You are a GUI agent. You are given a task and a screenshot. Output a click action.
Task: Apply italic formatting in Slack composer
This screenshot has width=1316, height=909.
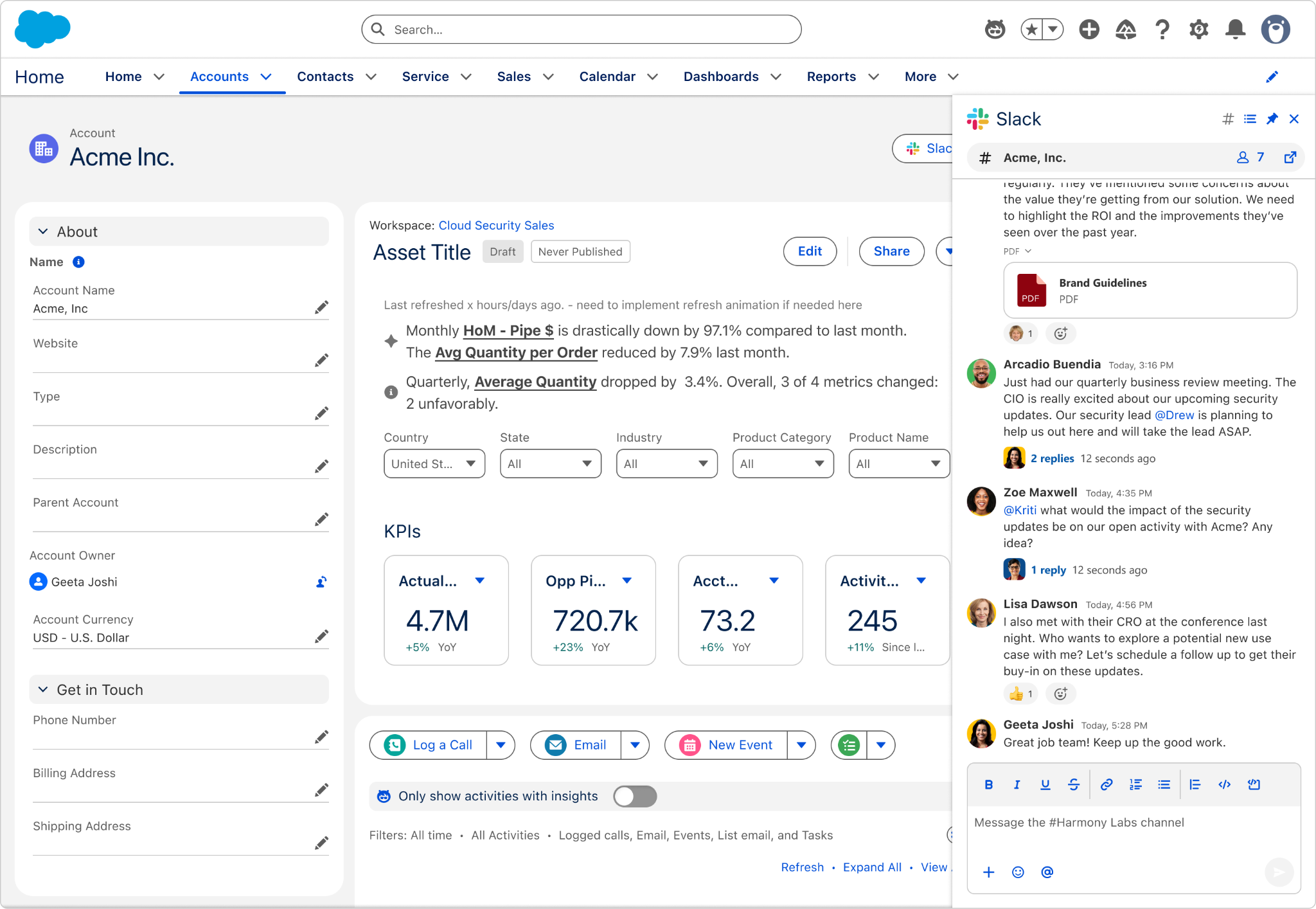[x=1017, y=784]
